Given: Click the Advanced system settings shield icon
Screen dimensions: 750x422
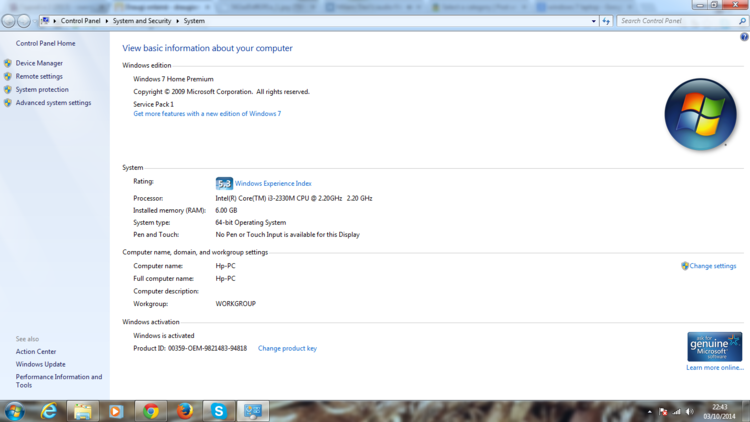Looking at the screenshot, I should 8,103.
